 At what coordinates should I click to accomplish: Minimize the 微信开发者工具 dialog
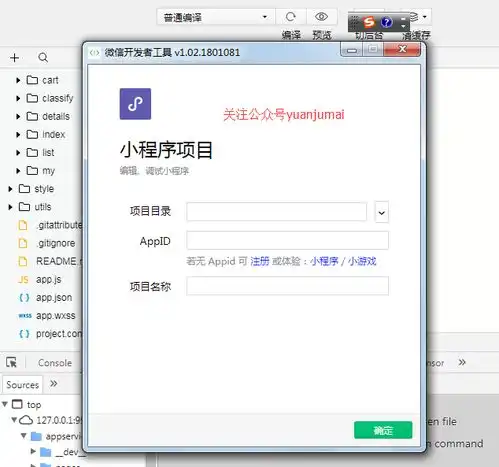point(352,50)
